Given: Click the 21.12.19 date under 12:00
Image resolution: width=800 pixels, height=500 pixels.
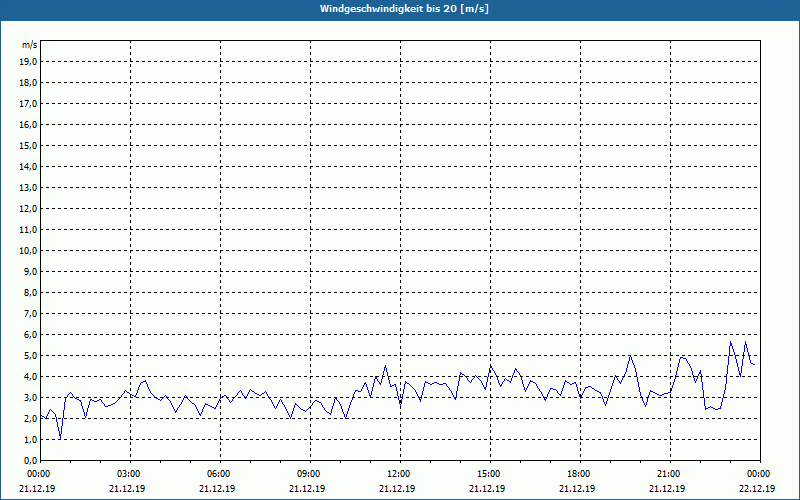Looking at the screenshot, I should 397,488.
